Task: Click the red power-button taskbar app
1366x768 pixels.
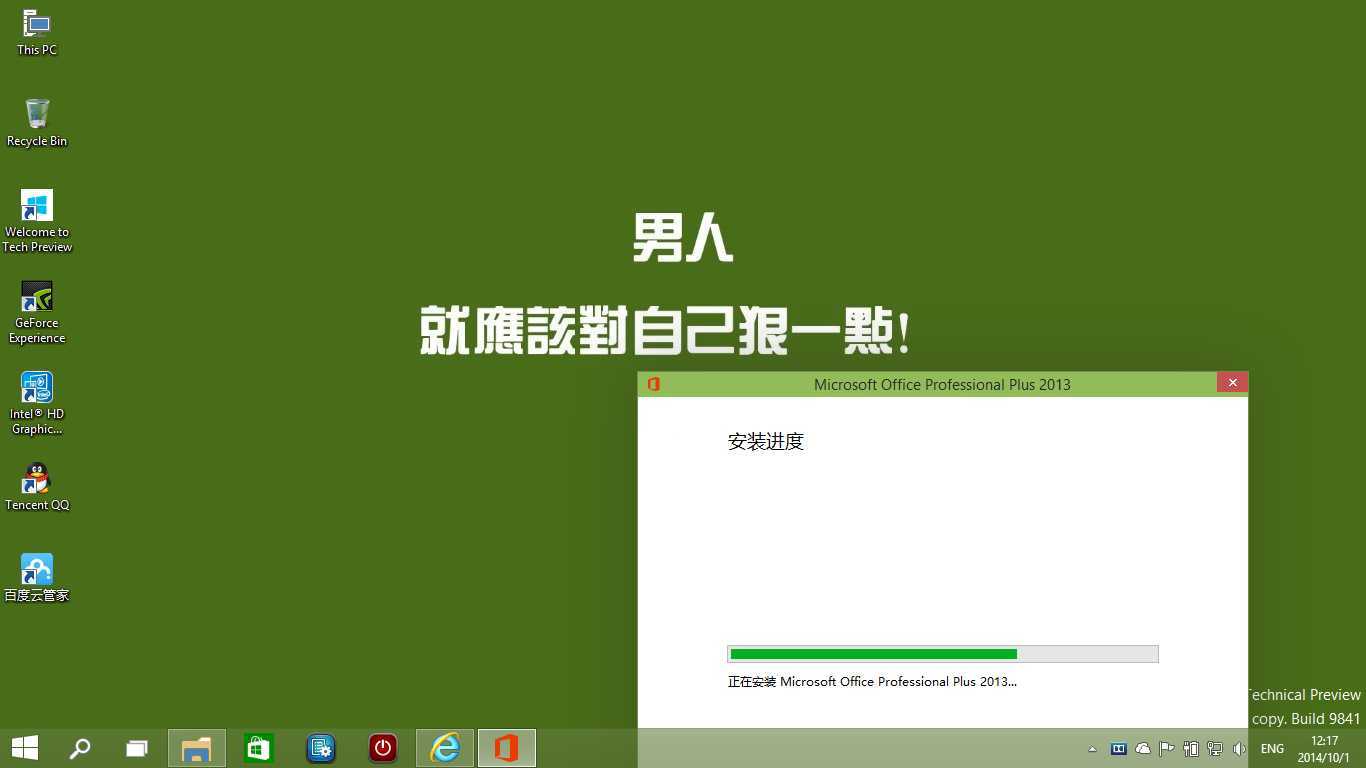Action: 383,748
